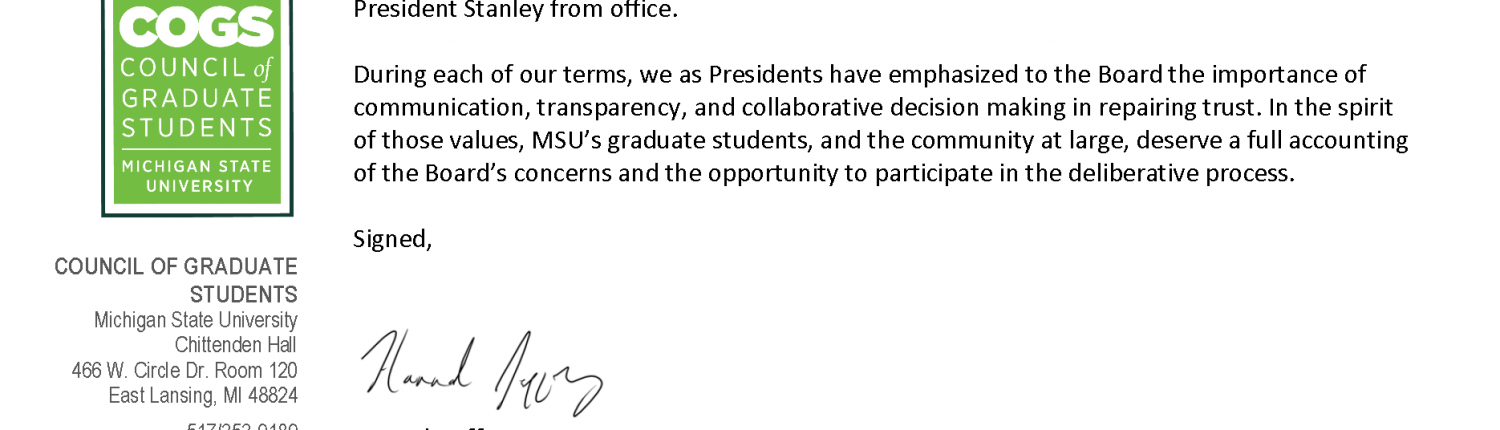Click the 'STUDENTS' heading under Council of Graduate
Viewport: 1500px width, 430px height.
click(x=244, y=295)
